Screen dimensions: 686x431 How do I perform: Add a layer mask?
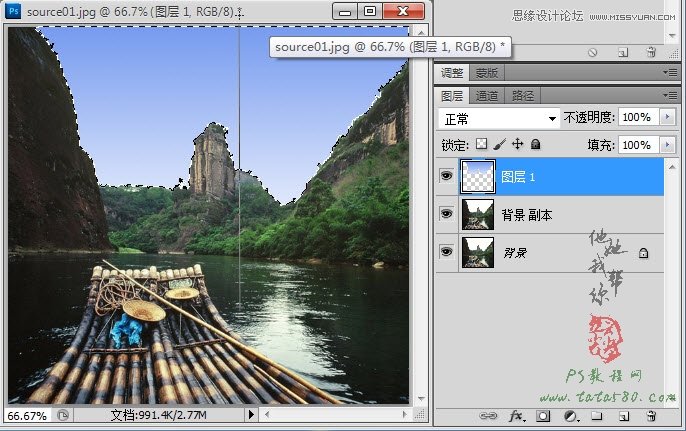pos(543,416)
